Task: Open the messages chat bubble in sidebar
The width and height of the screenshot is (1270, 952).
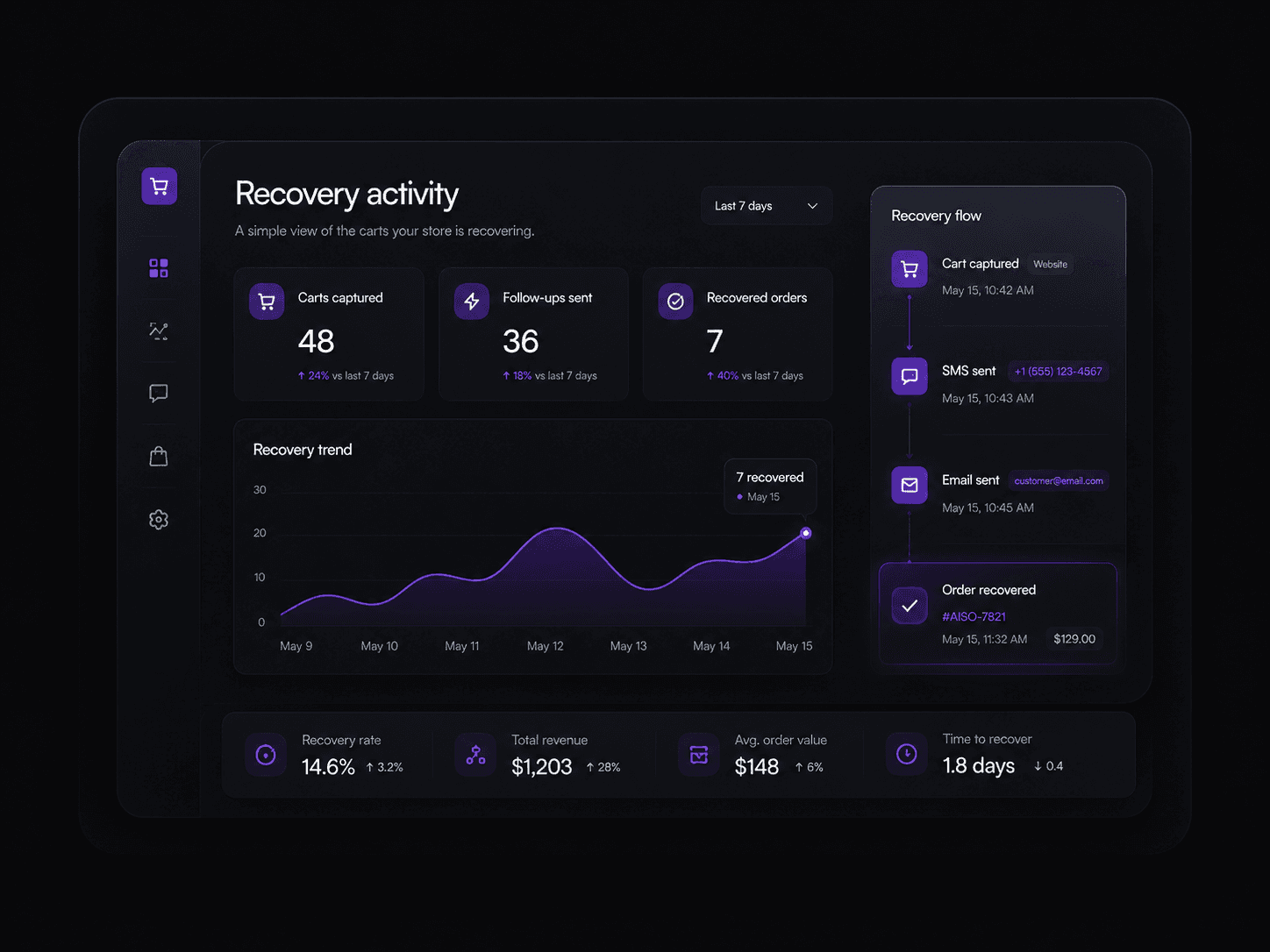Action: point(159,393)
